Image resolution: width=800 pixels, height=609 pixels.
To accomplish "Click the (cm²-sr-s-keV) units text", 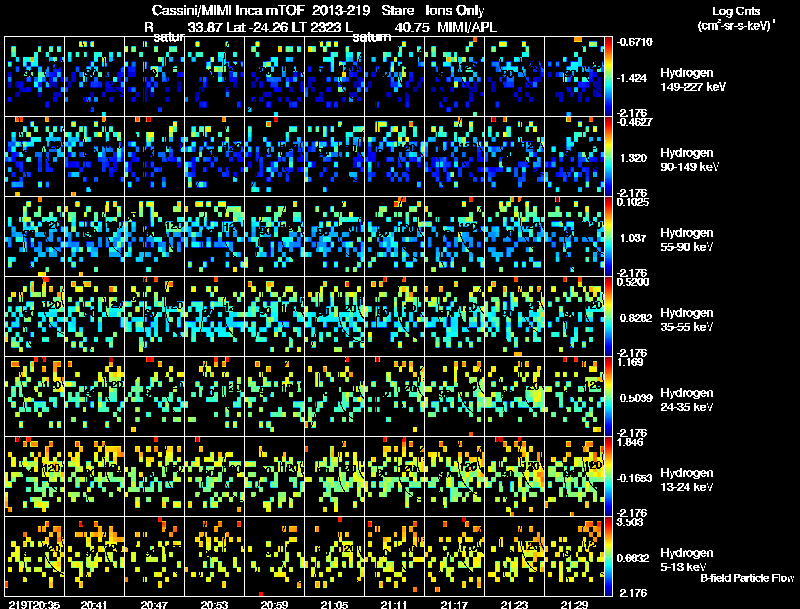I will tap(735, 26).
